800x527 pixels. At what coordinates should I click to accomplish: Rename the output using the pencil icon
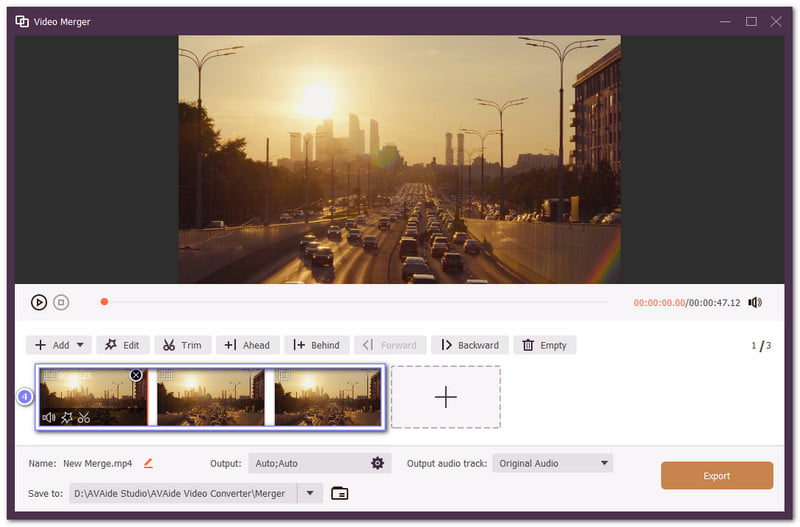tap(149, 463)
